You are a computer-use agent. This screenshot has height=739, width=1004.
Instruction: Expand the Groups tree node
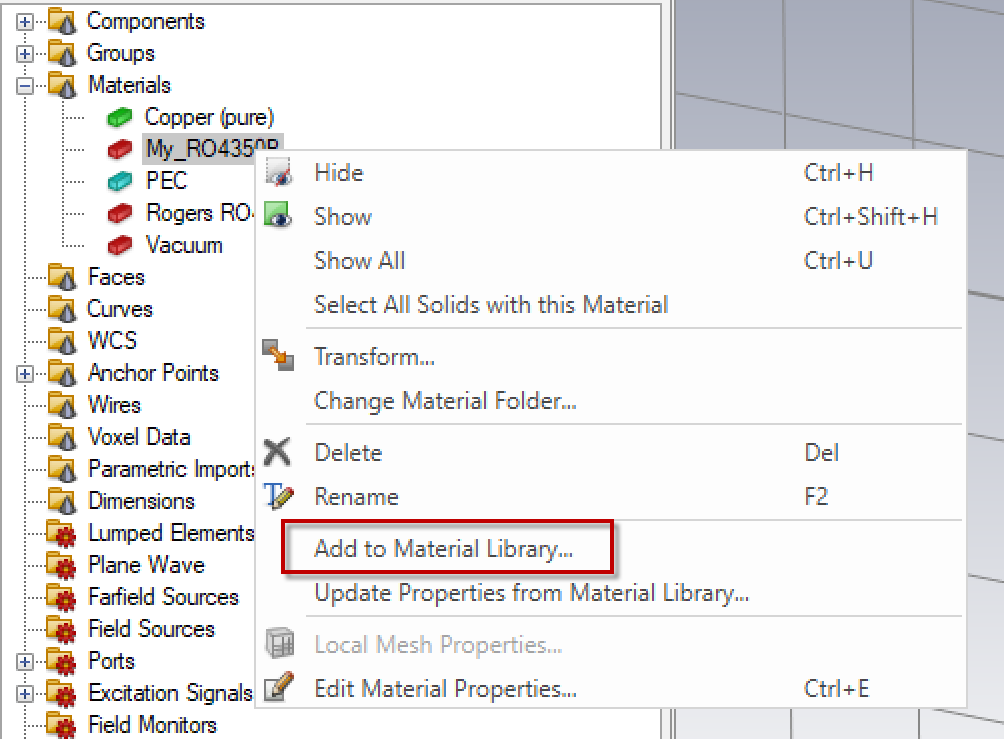click(x=25, y=53)
